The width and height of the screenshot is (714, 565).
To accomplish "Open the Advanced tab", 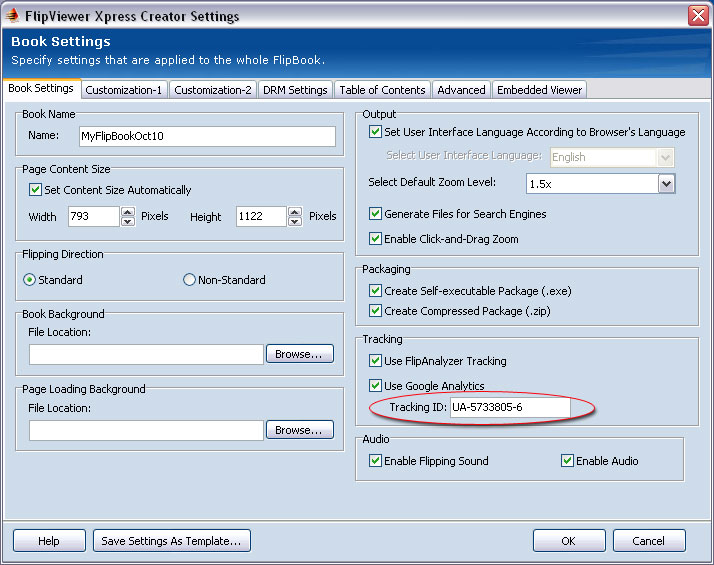I will (461, 90).
